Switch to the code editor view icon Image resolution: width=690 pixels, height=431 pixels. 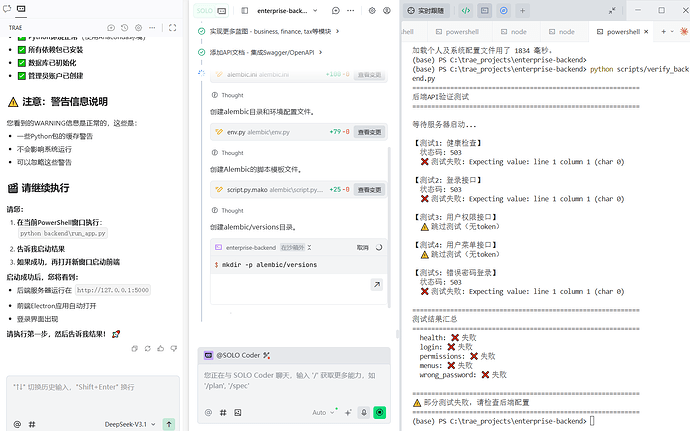tap(466, 11)
